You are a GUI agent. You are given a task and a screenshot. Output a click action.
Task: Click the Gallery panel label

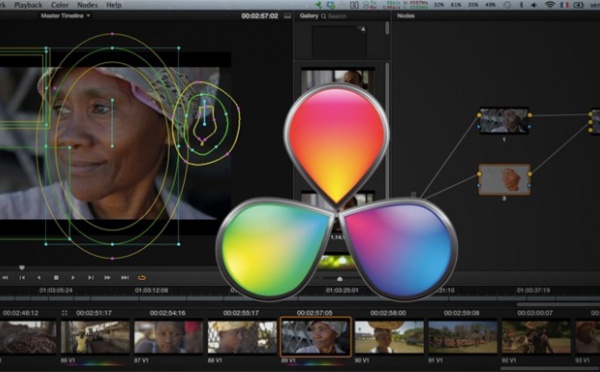pyautogui.click(x=309, y=16)
